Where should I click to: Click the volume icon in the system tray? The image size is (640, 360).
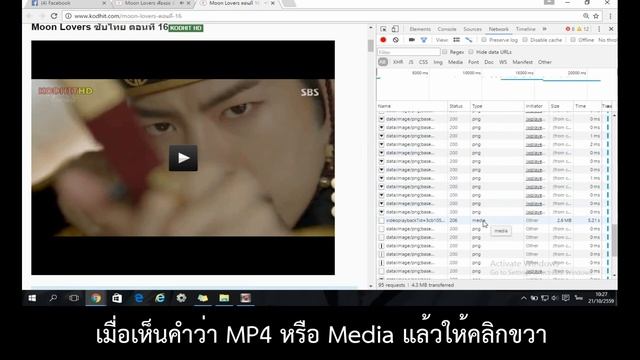click(555, 298)
